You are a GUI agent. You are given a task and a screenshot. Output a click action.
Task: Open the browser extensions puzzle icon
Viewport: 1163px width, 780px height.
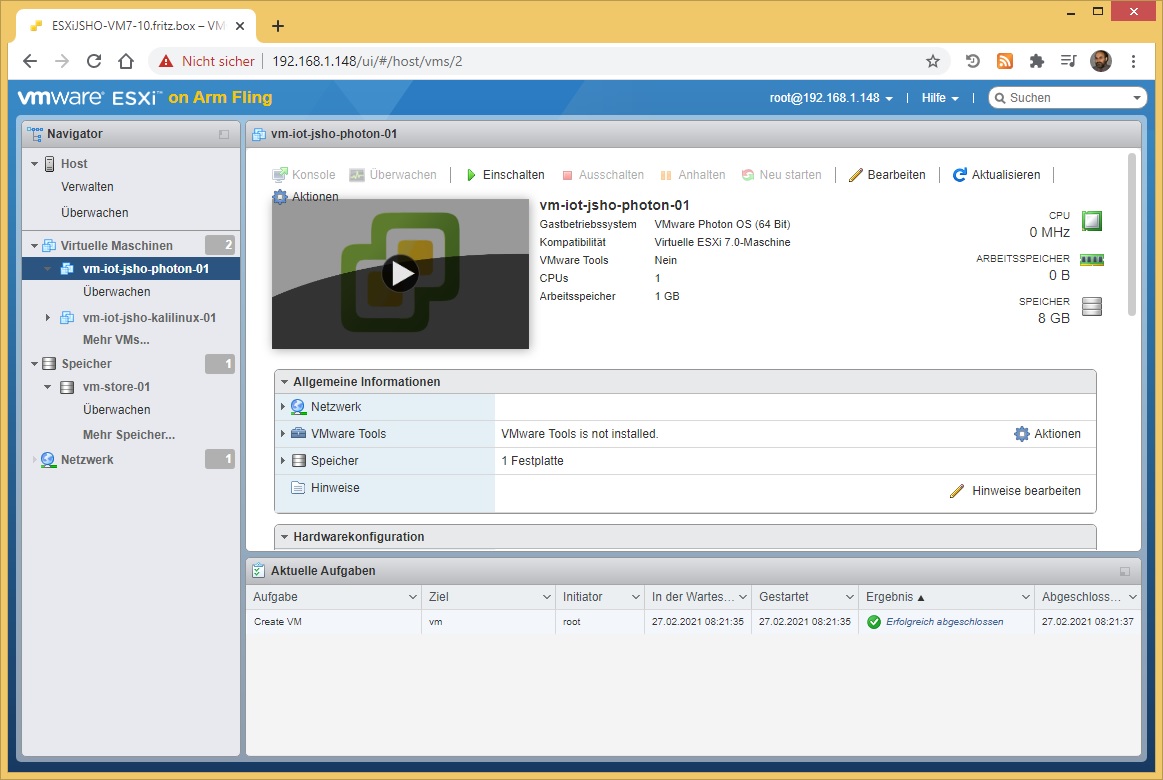(x=1037, y=61)
